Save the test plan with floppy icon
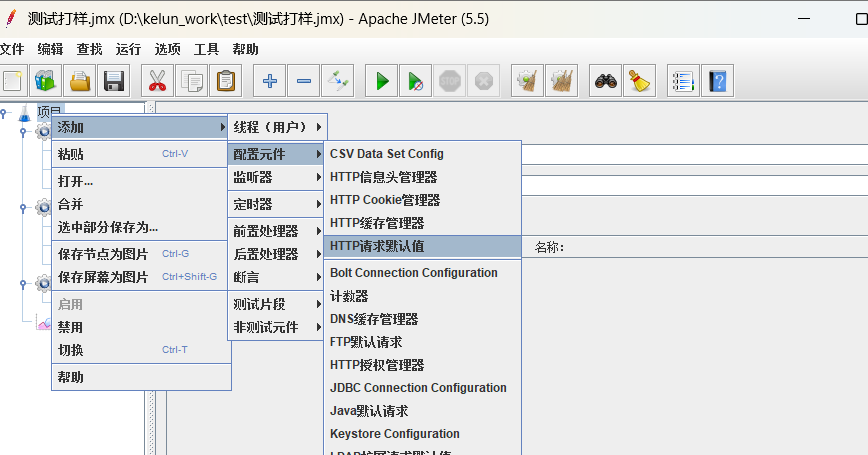This screenshot has width=868, height=455. point(113,81)
